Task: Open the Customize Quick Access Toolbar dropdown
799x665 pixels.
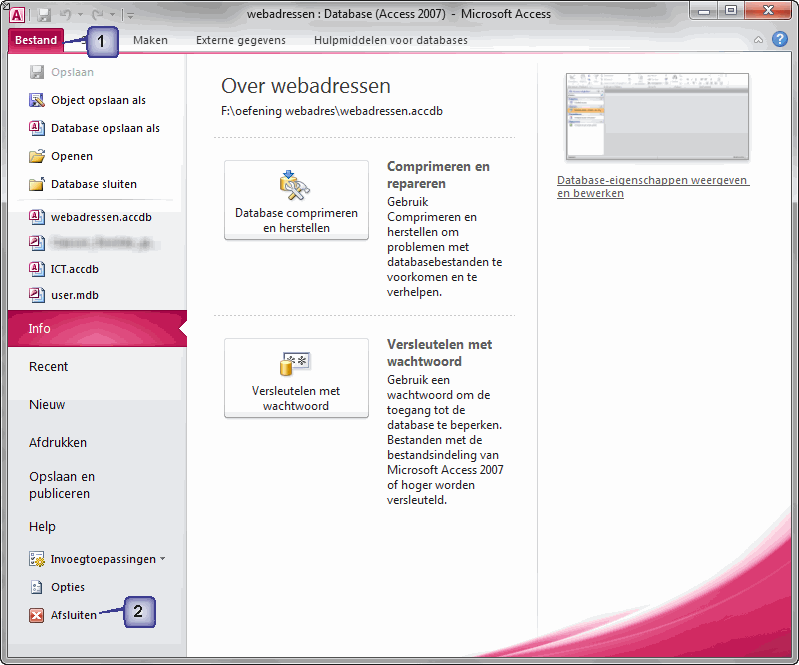Action: 130,15
